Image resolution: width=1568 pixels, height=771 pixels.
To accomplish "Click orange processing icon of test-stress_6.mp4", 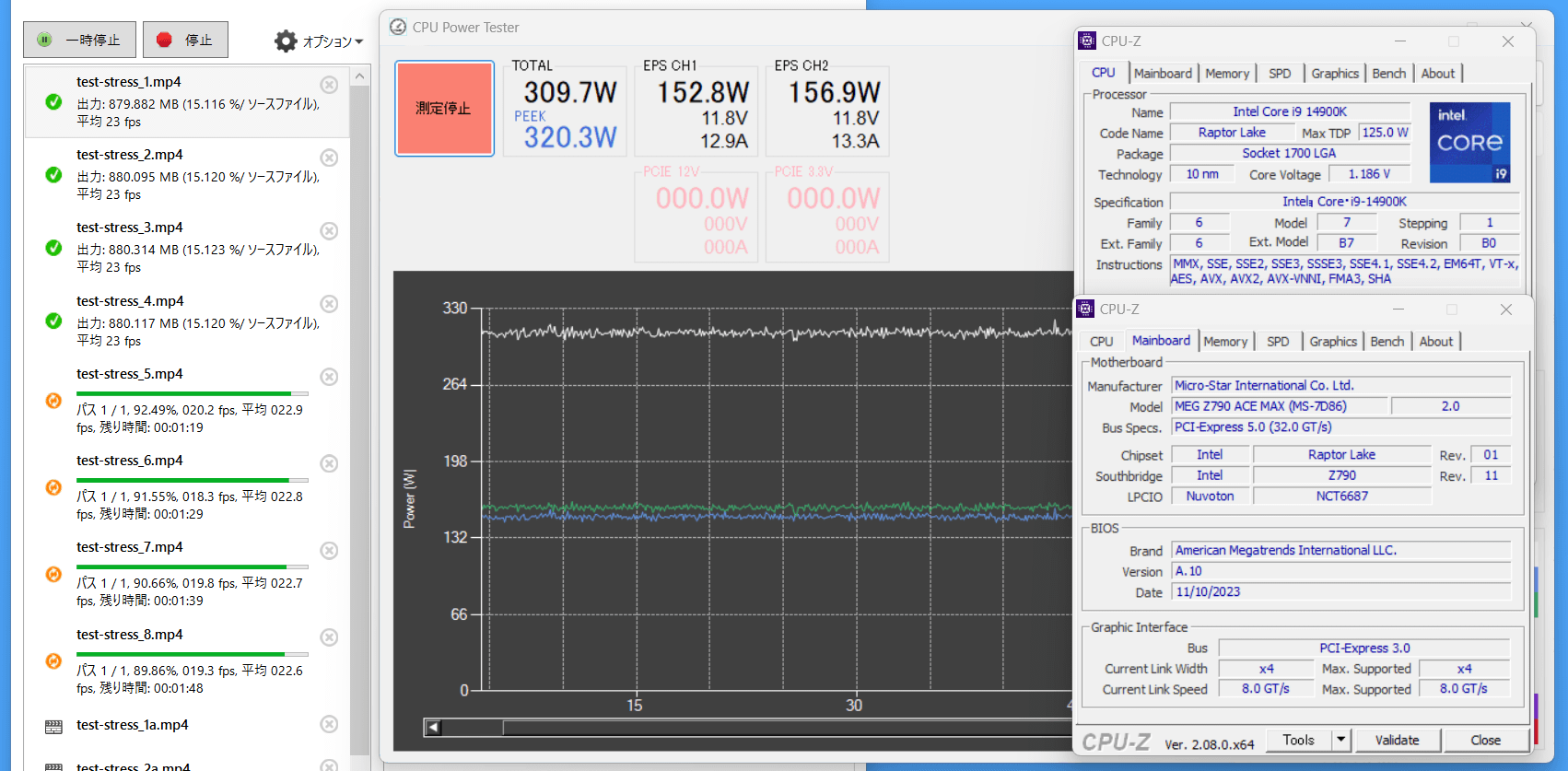I will pos(54,487).
